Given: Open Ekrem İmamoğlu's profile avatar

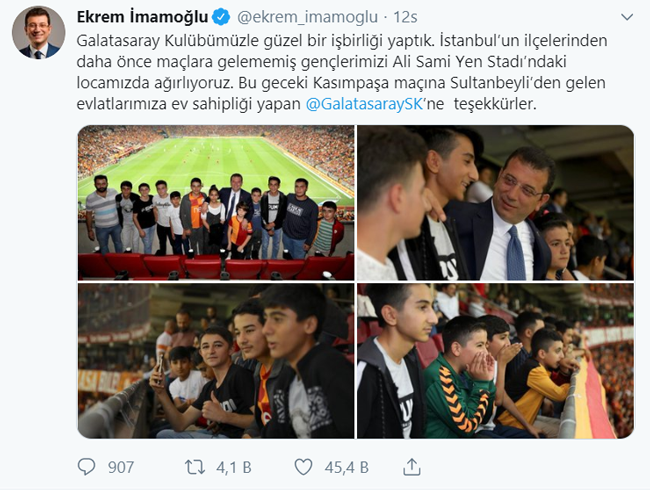Looking at the screenshot, I should click(x=39, y=32).
